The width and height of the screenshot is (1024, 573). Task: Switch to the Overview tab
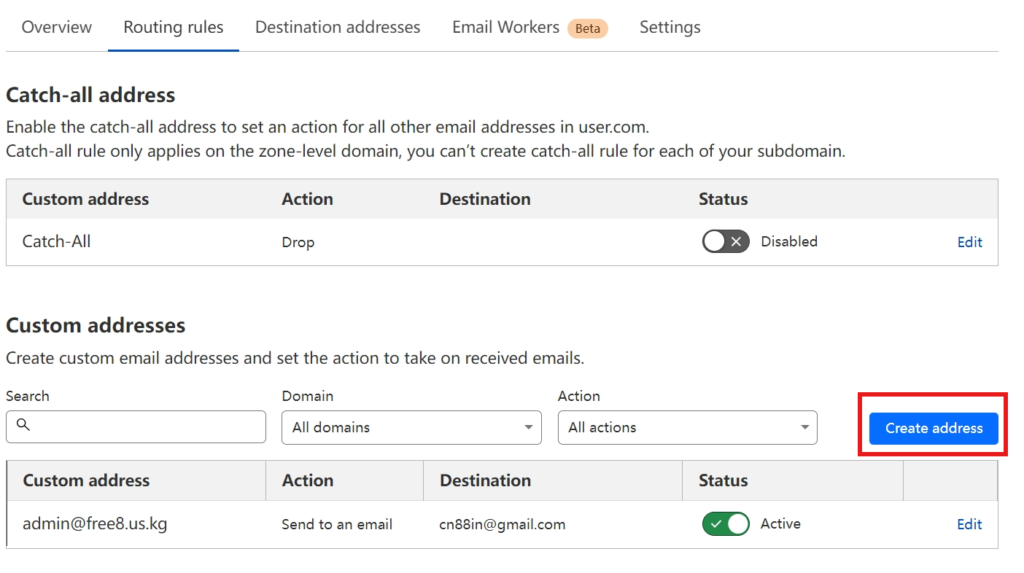point(57,27)
